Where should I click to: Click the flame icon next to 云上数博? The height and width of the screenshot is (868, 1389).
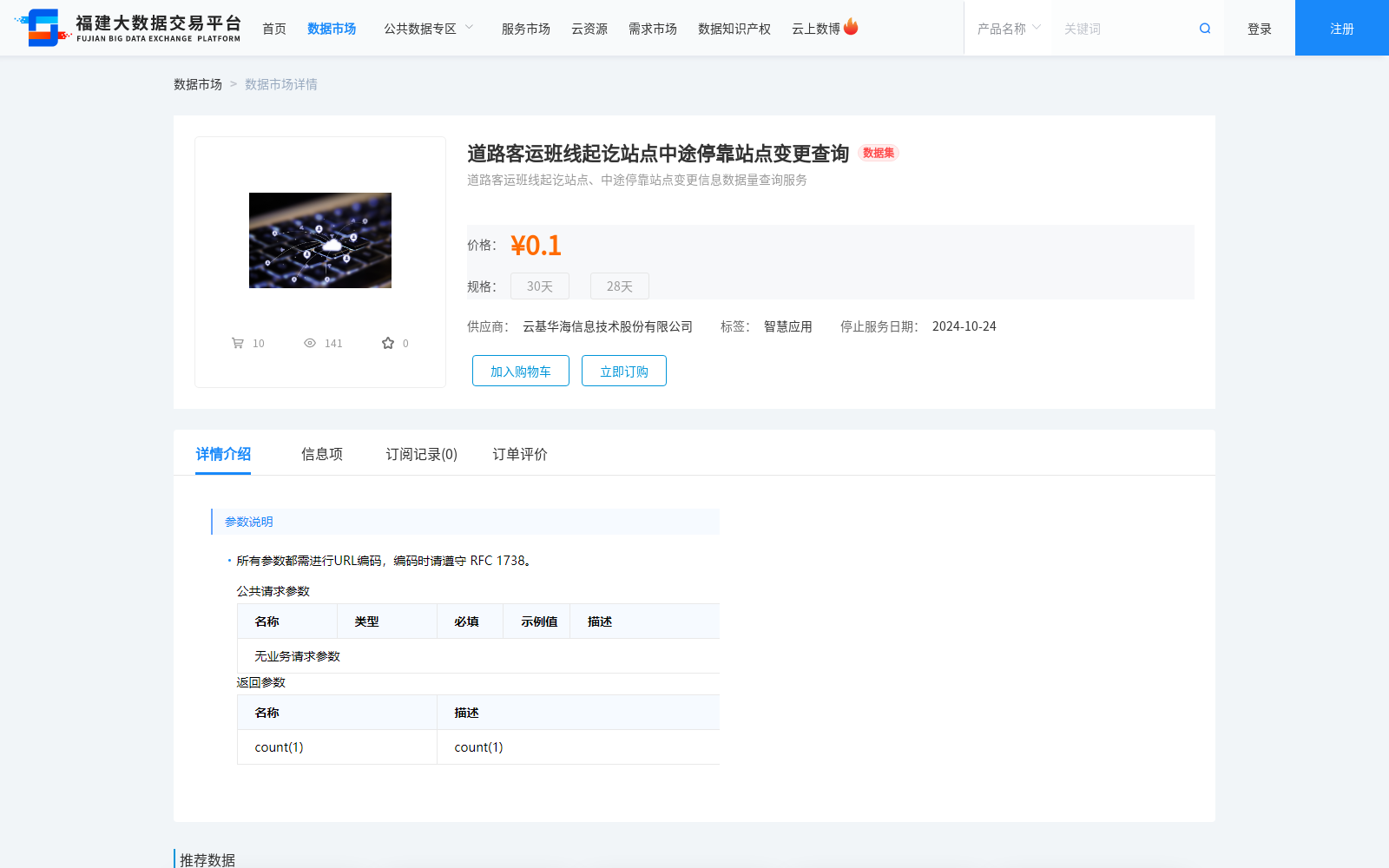[x=851, y=26]
